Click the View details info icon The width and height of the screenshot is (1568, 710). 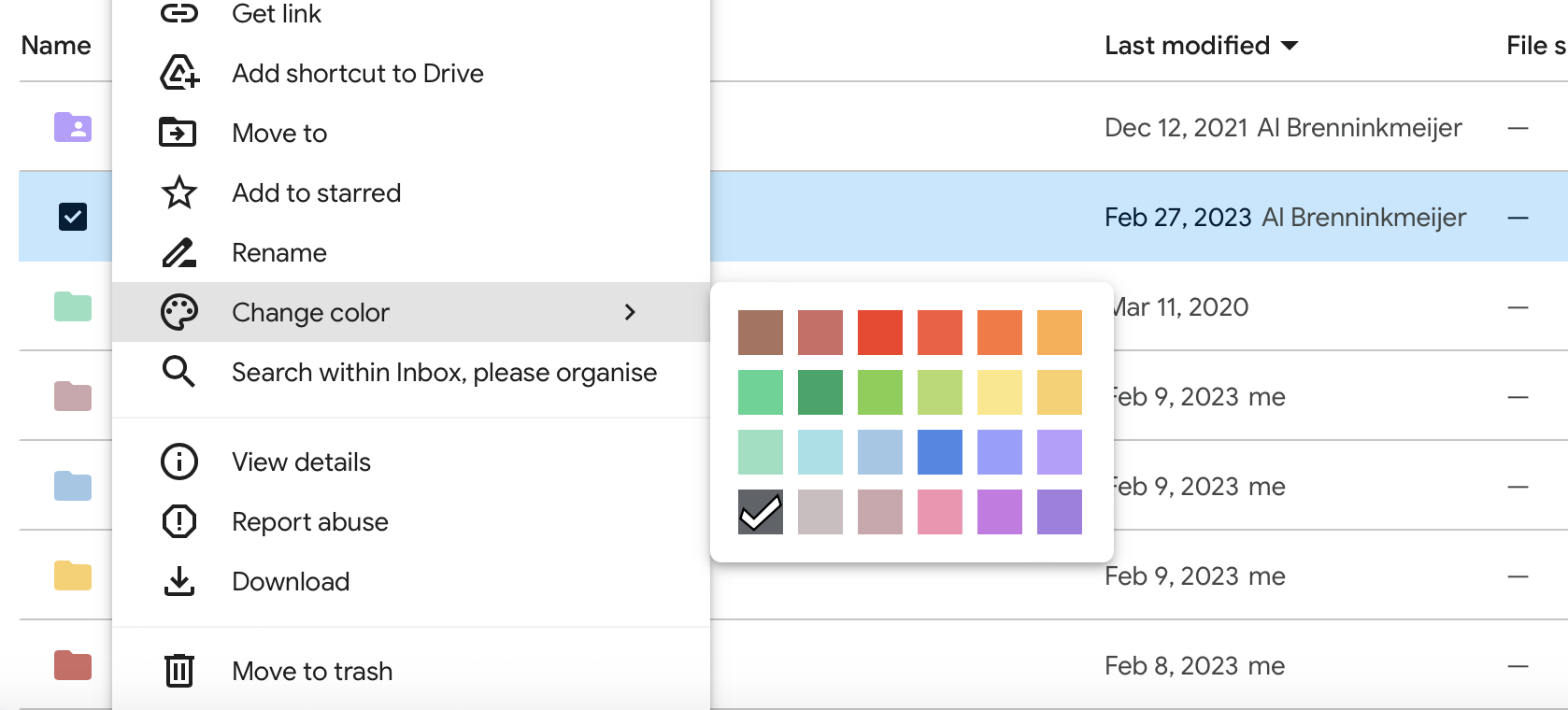(178, 461)
